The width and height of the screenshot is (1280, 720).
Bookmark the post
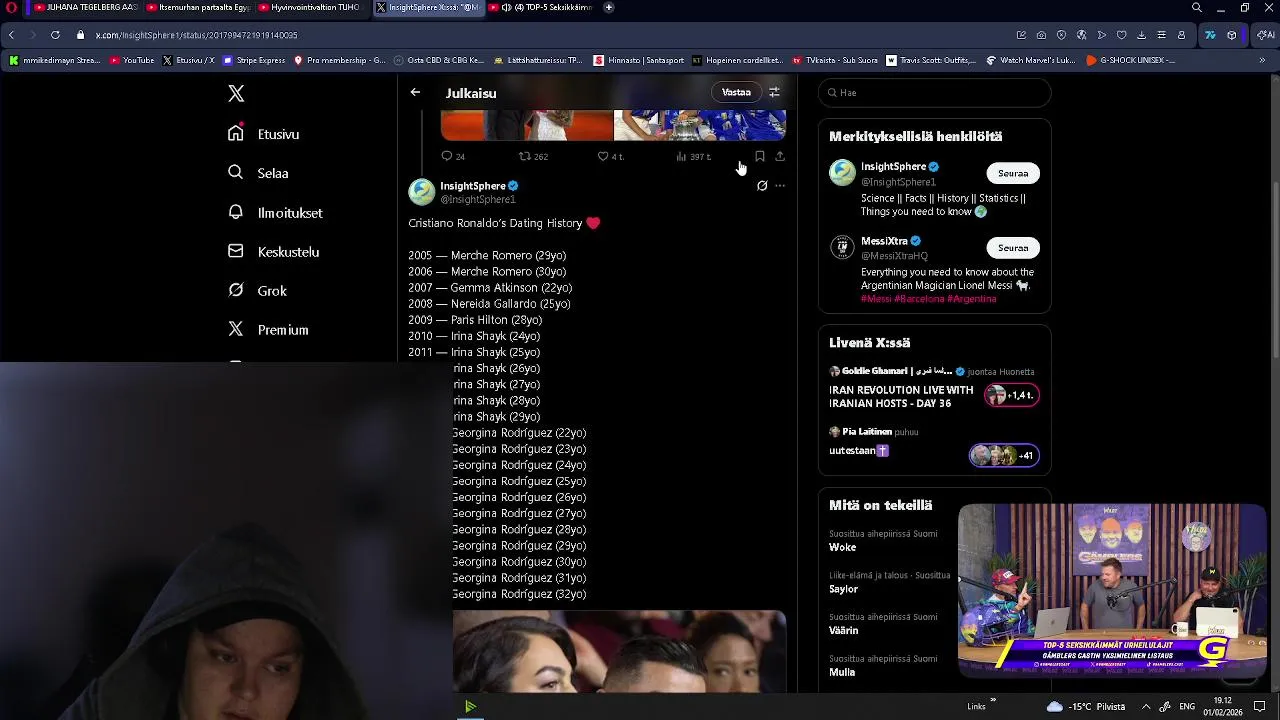(x=760, y=156)
